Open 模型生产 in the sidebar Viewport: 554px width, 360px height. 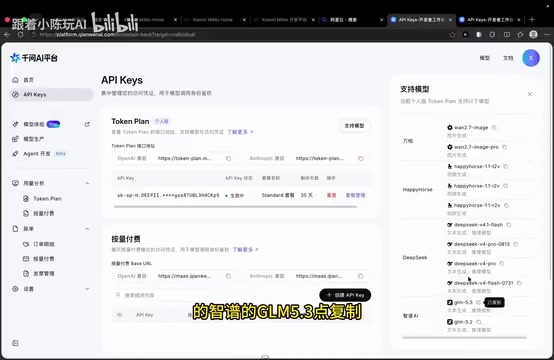(34, 139)
